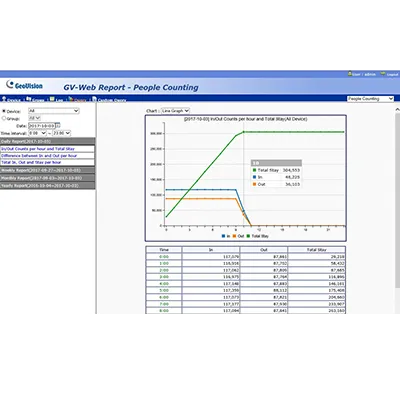Expand the Monthly Report section header
Screen dimensions: 400x400
(x=47, y=178)
